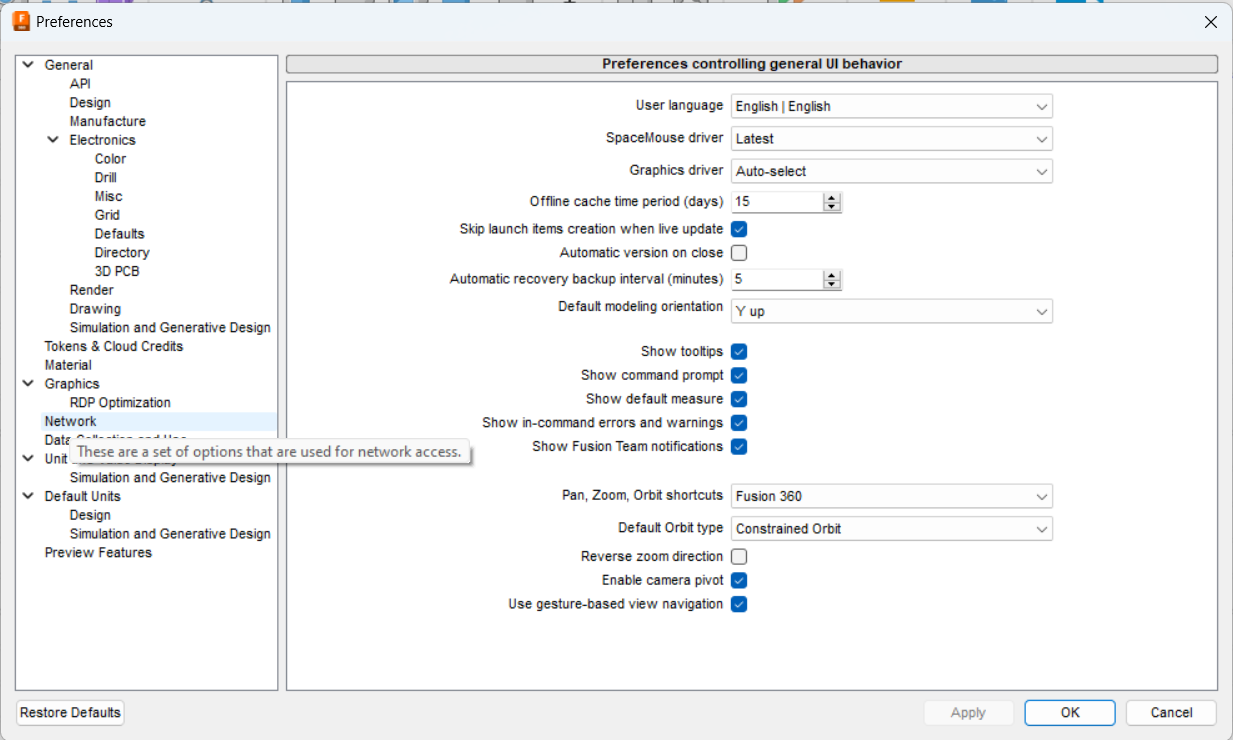
Task: Click the Fusion app icon in title bar
Action: (21, 21)
